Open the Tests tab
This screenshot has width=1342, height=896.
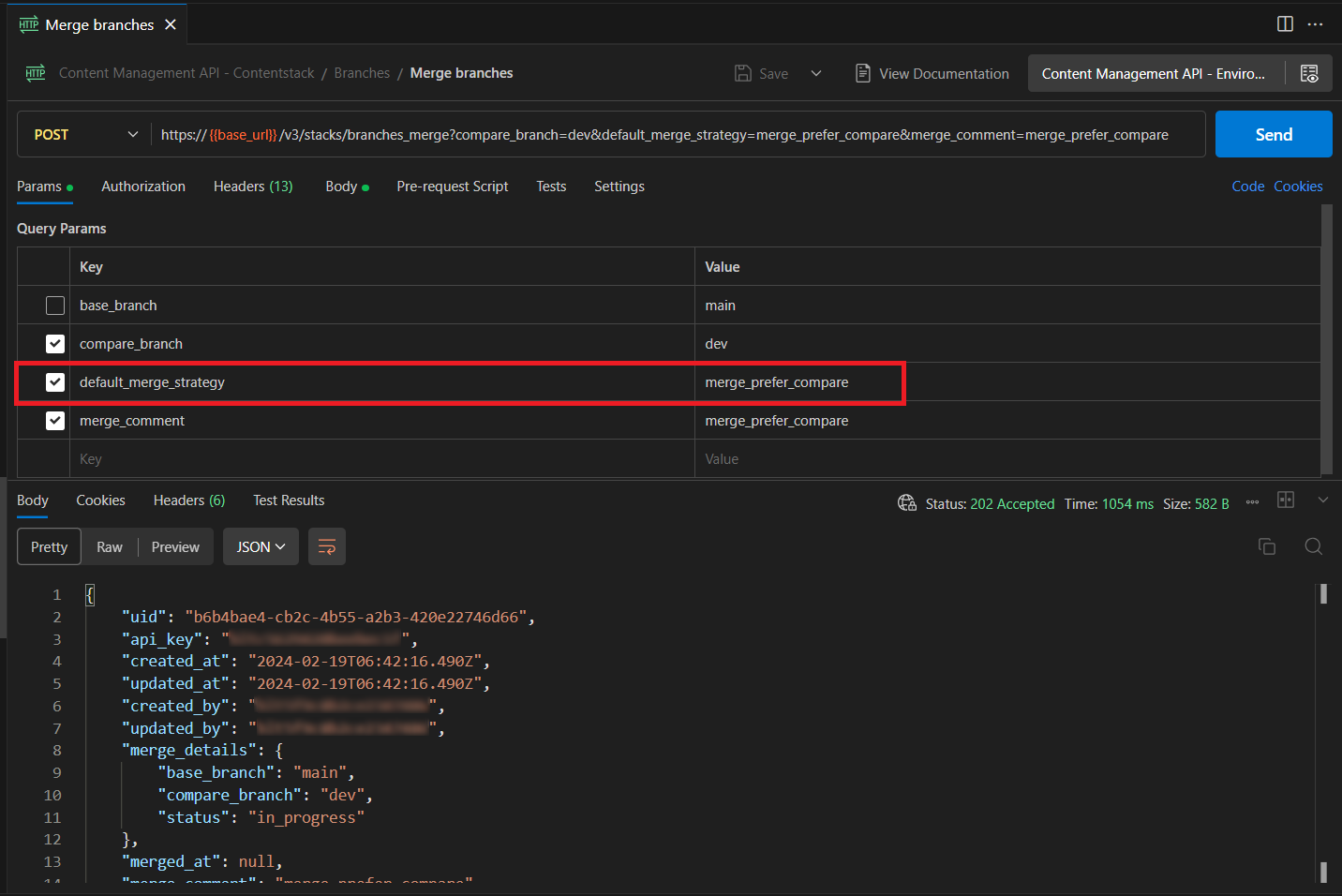pyautogui.click(x=551, y=187)
